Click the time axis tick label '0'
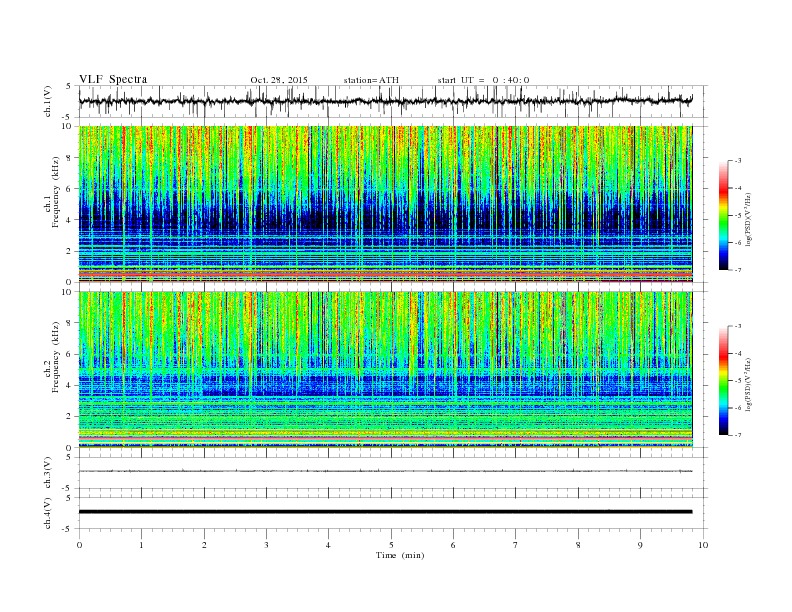Screen dimensions: 792x612 pyautogui.click(x=79, y=545)
